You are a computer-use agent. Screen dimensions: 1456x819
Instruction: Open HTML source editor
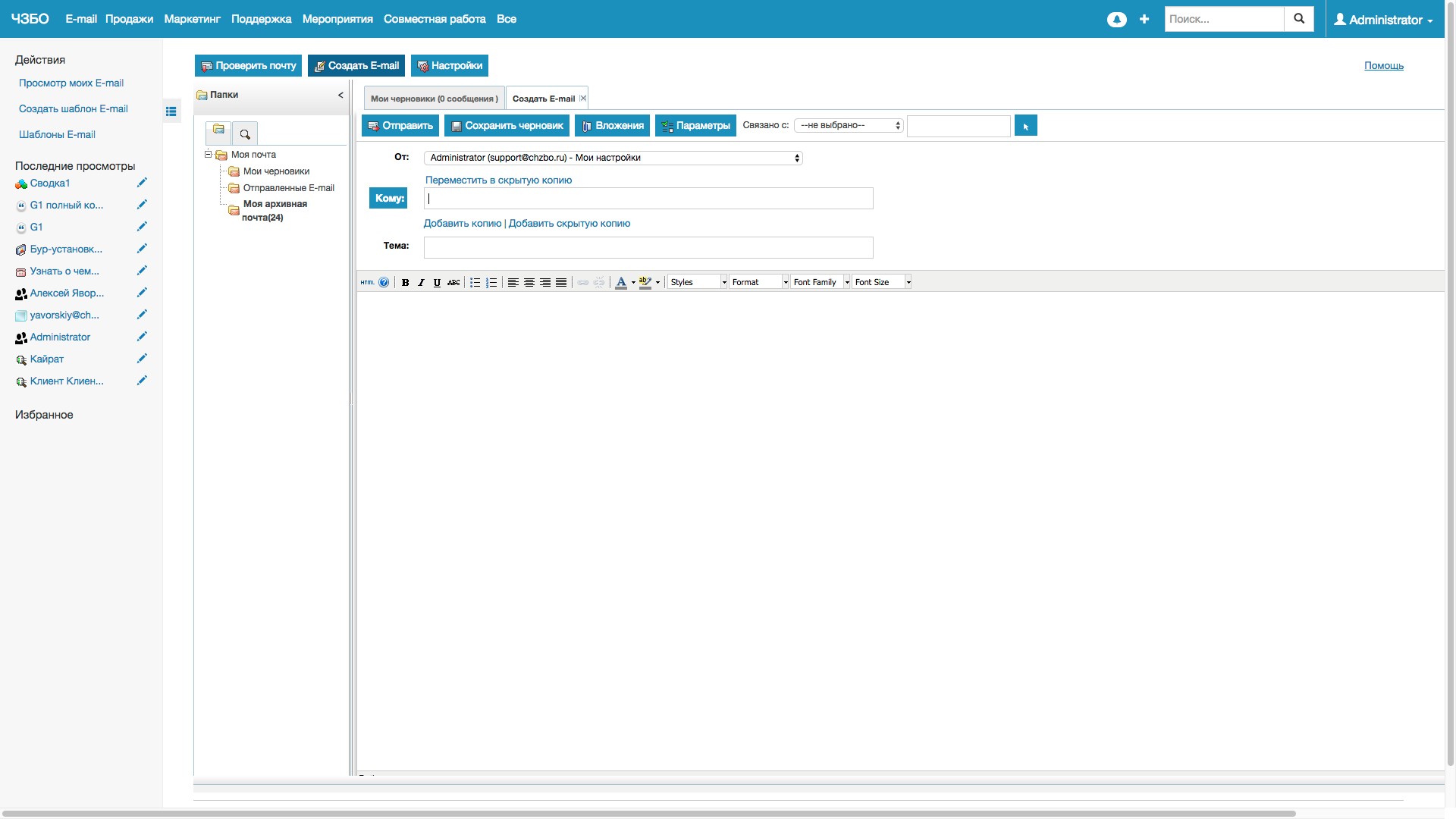[367, 282]
